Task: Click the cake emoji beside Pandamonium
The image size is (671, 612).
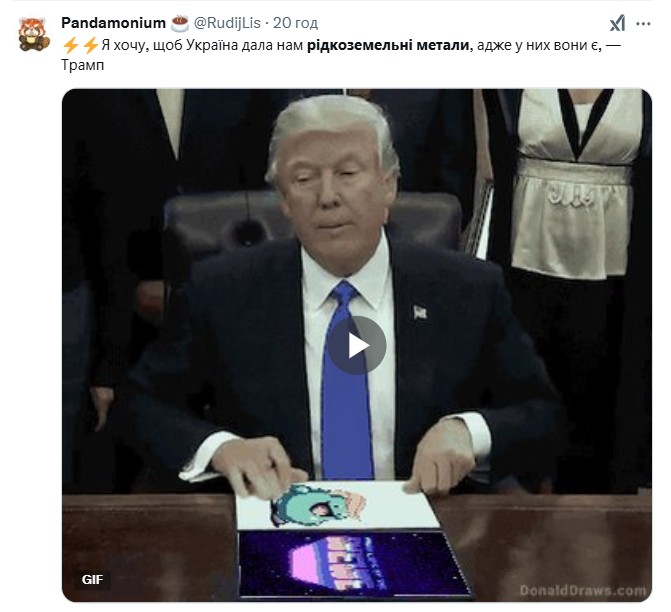Action: point(180,23)
